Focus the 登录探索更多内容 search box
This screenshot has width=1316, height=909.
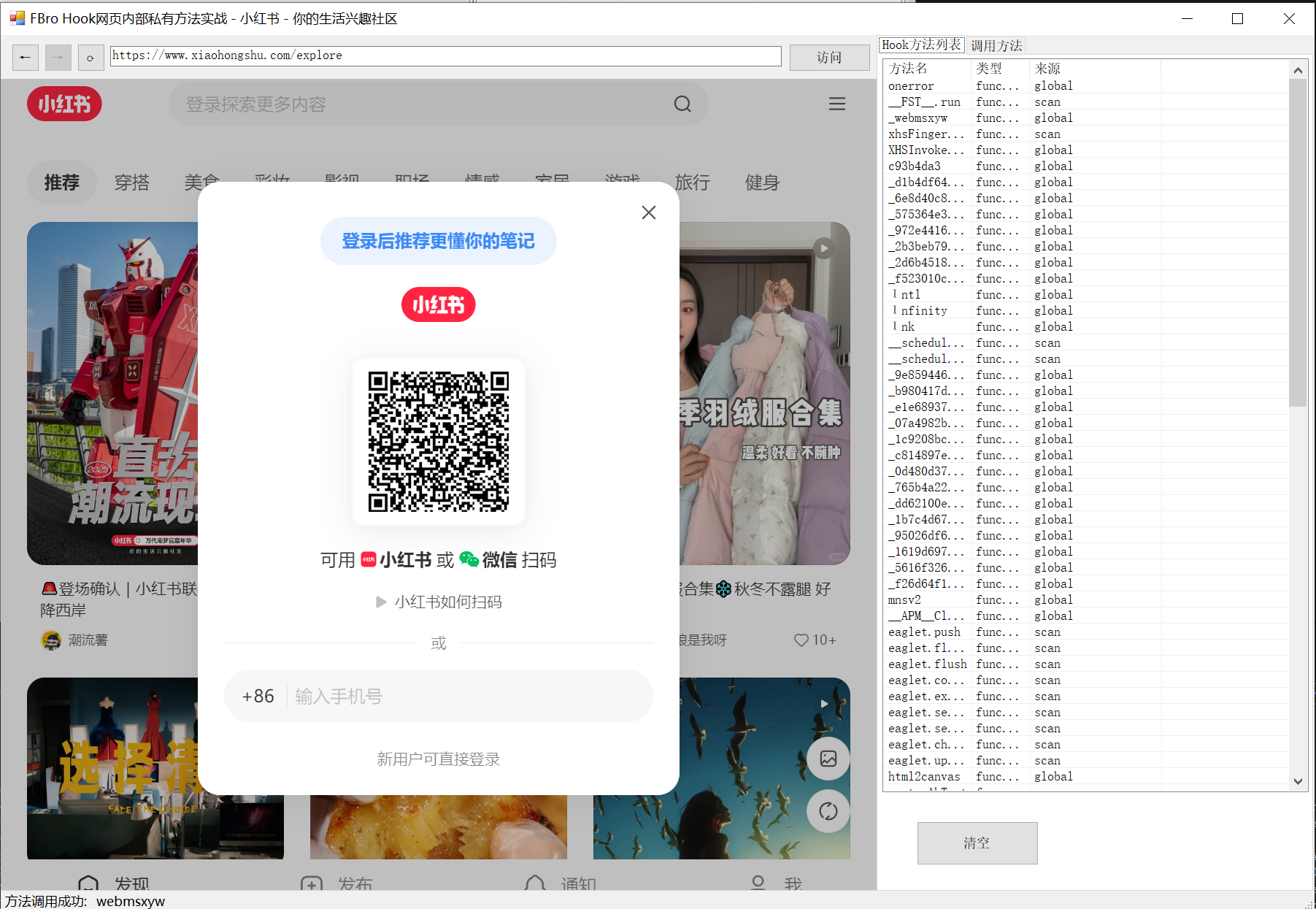pyautogui.click(x=439, y=104)
